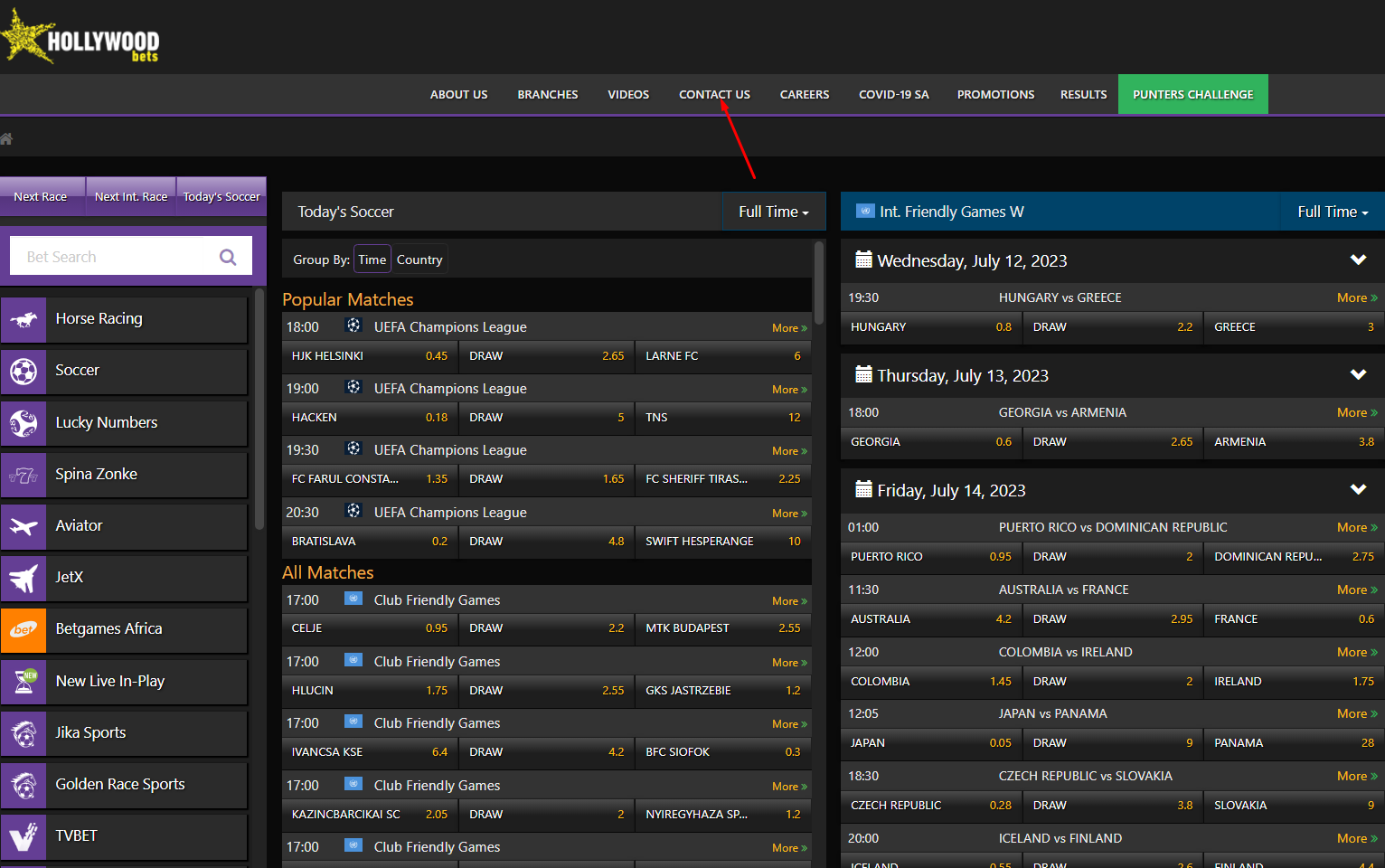This screenshot has width=1385, height=868.
Task: Switch to the Next Race tab
Action: pos(41,196)
